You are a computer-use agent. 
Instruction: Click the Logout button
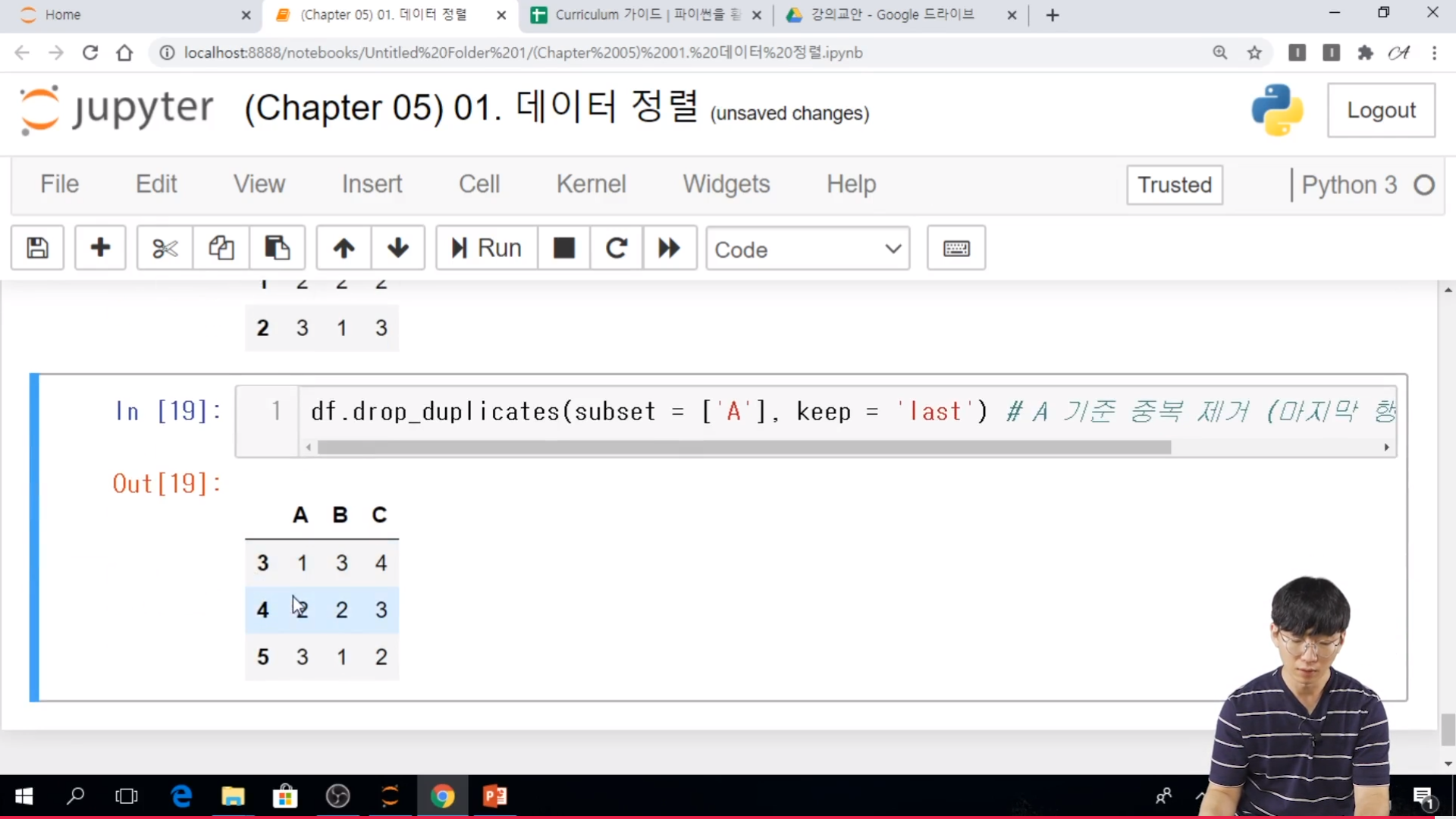(x=1380, y=111)
